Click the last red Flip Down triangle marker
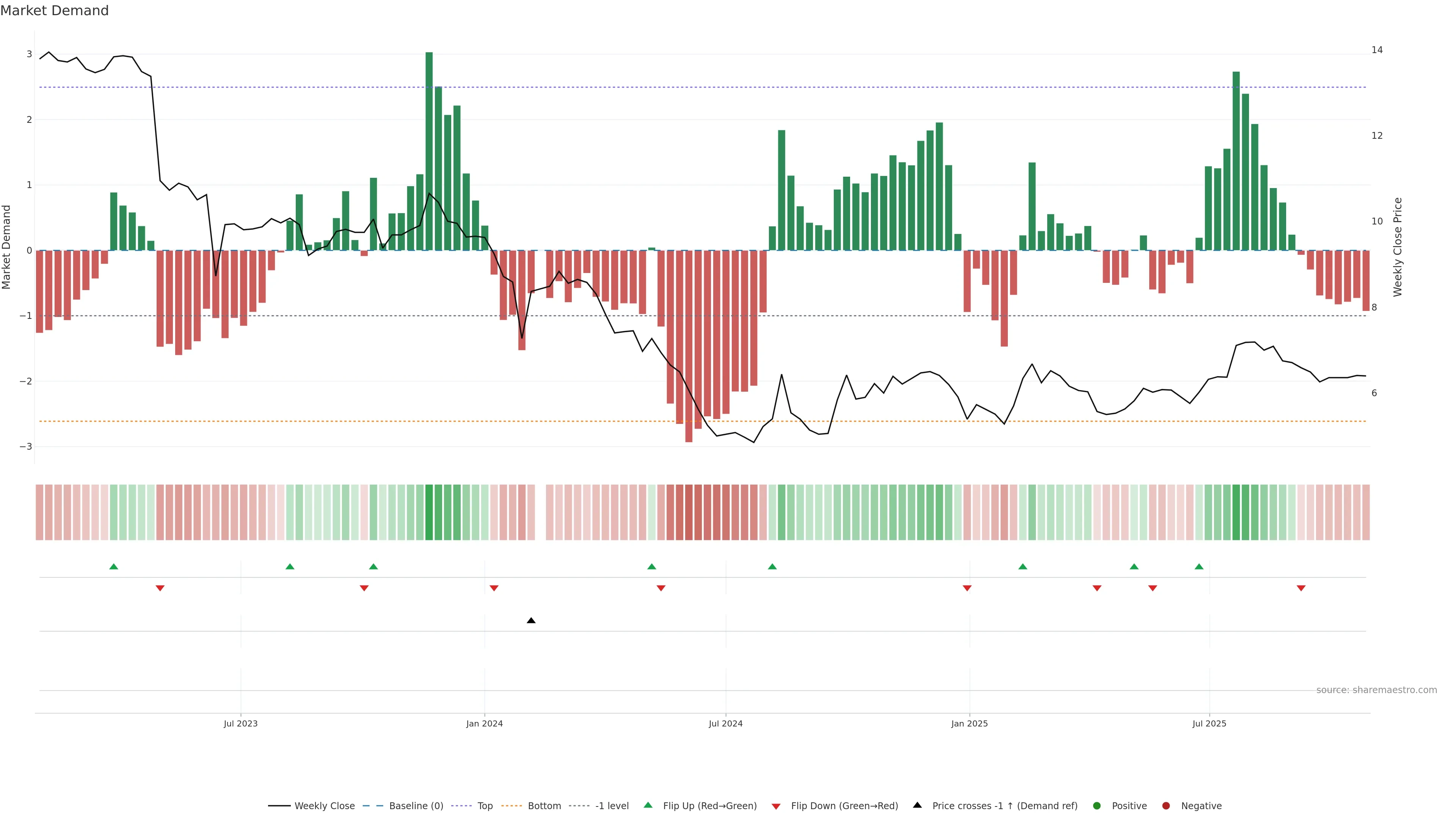Image resolution: width=1456 pixels, height=819 pixels. pos(1301,588)
